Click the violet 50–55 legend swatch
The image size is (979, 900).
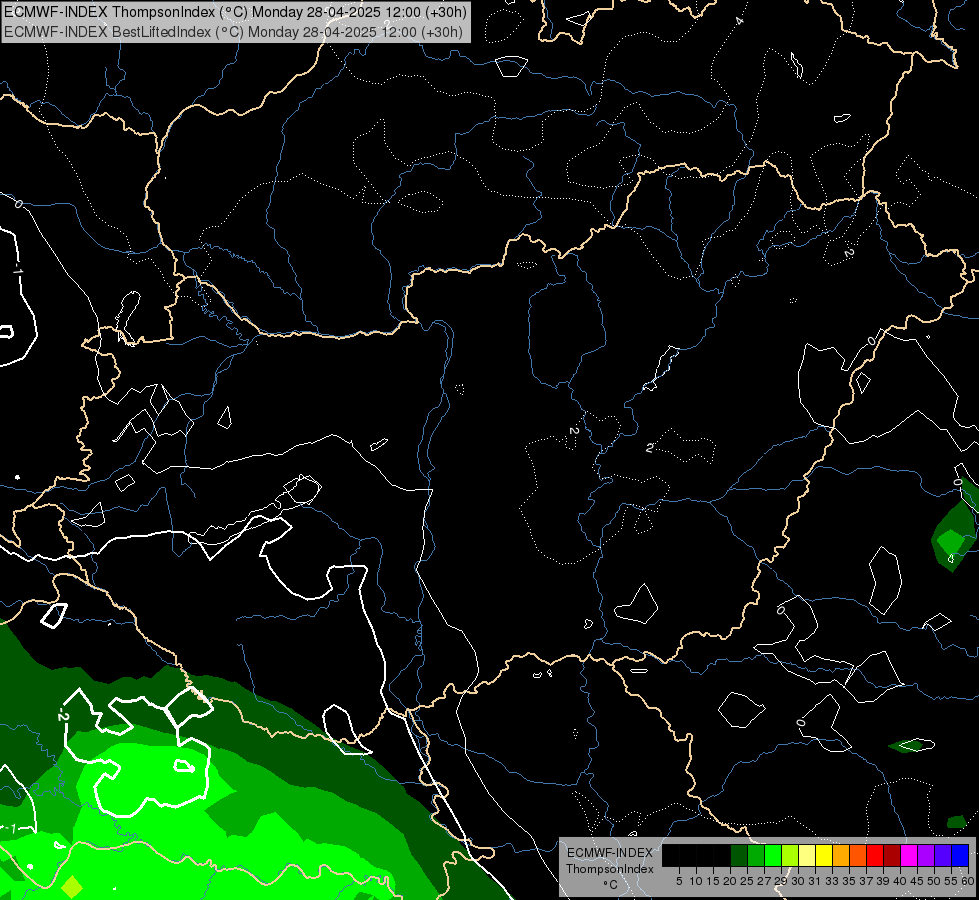(x=943, y=856)
